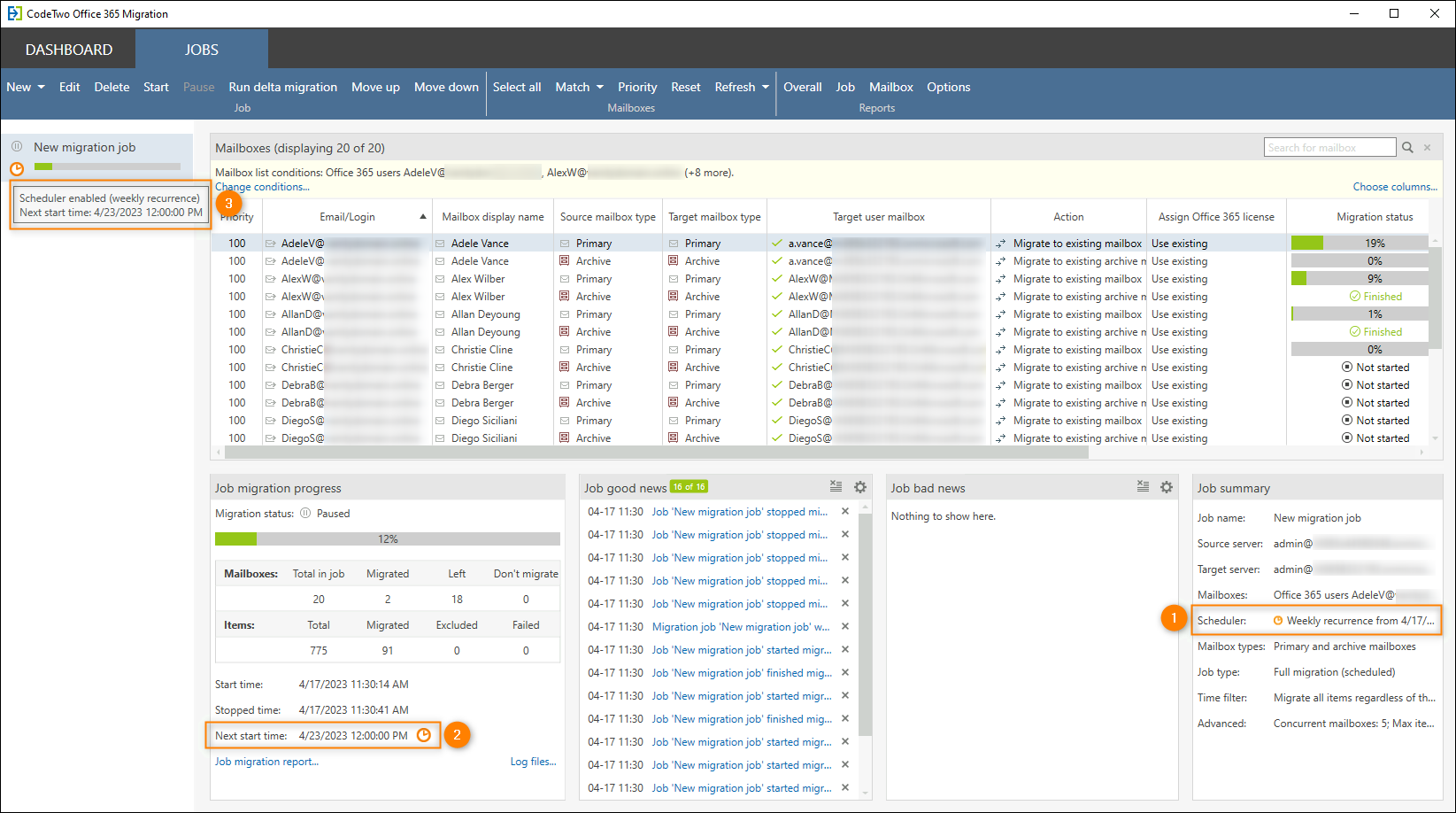Open 'Migration job New migration job w...' news link
Viewport: 1456px width, 813px height.
coord(741,626)
